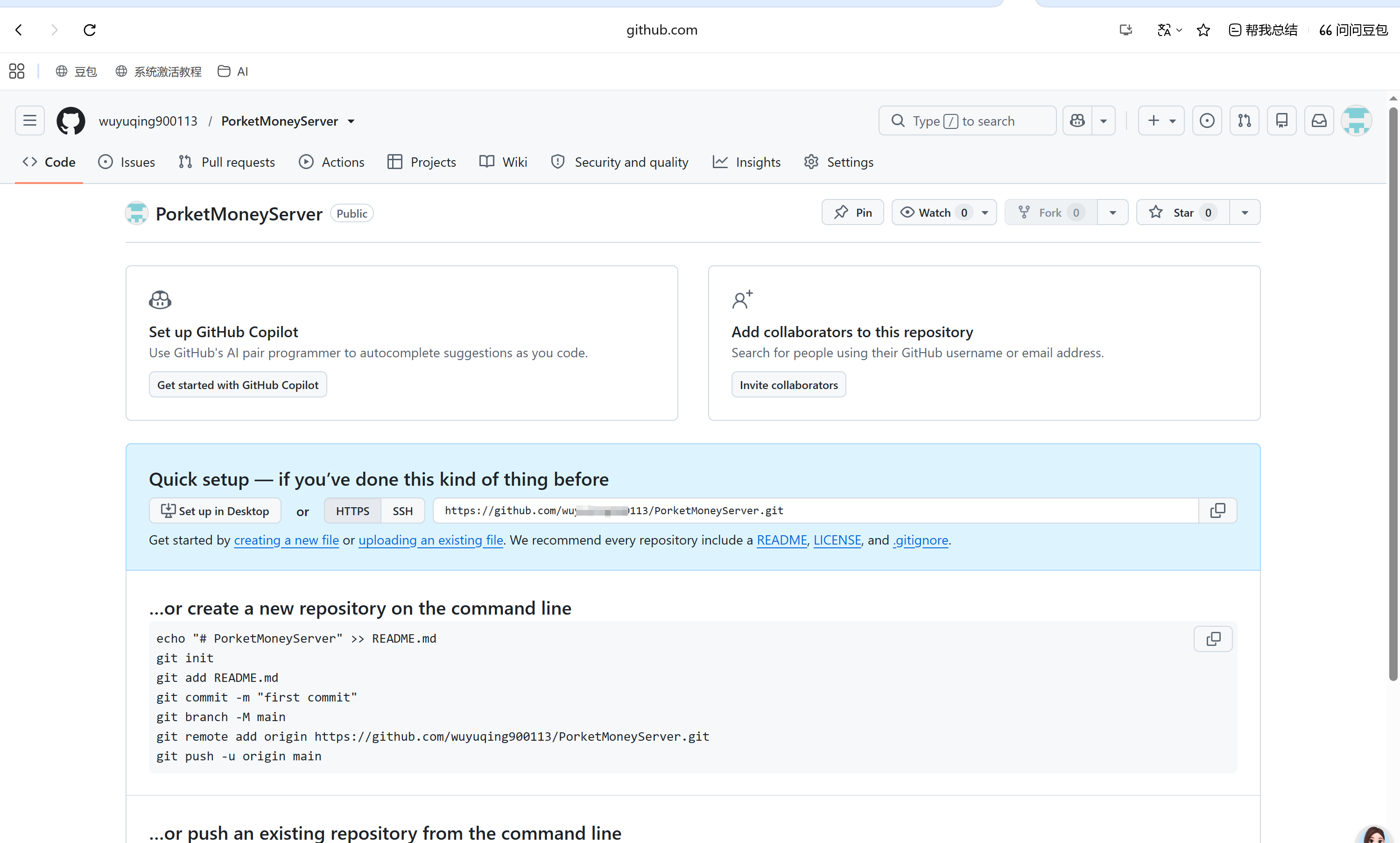The image size is (1400, 843).
Task: Click the 问问豆包 ask button
Action: (x=1353, y=30)
